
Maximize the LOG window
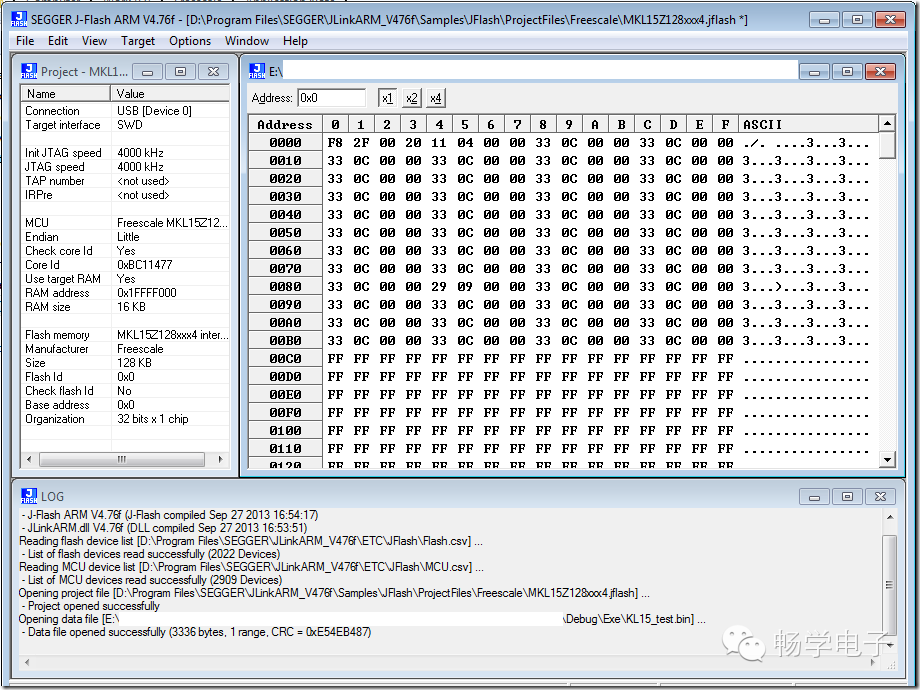(x=847, y=496)
